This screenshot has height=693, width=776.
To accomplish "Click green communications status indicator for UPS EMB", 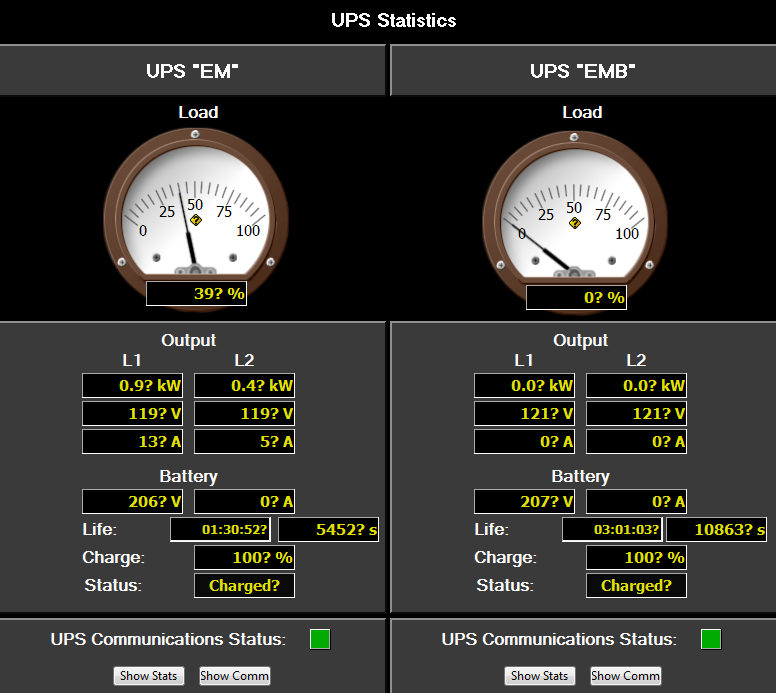I will pos(711,639).
